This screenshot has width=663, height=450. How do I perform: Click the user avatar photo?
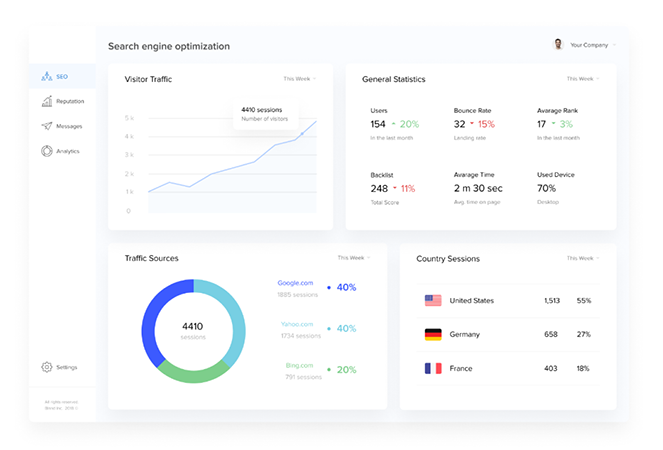(558, 45)
